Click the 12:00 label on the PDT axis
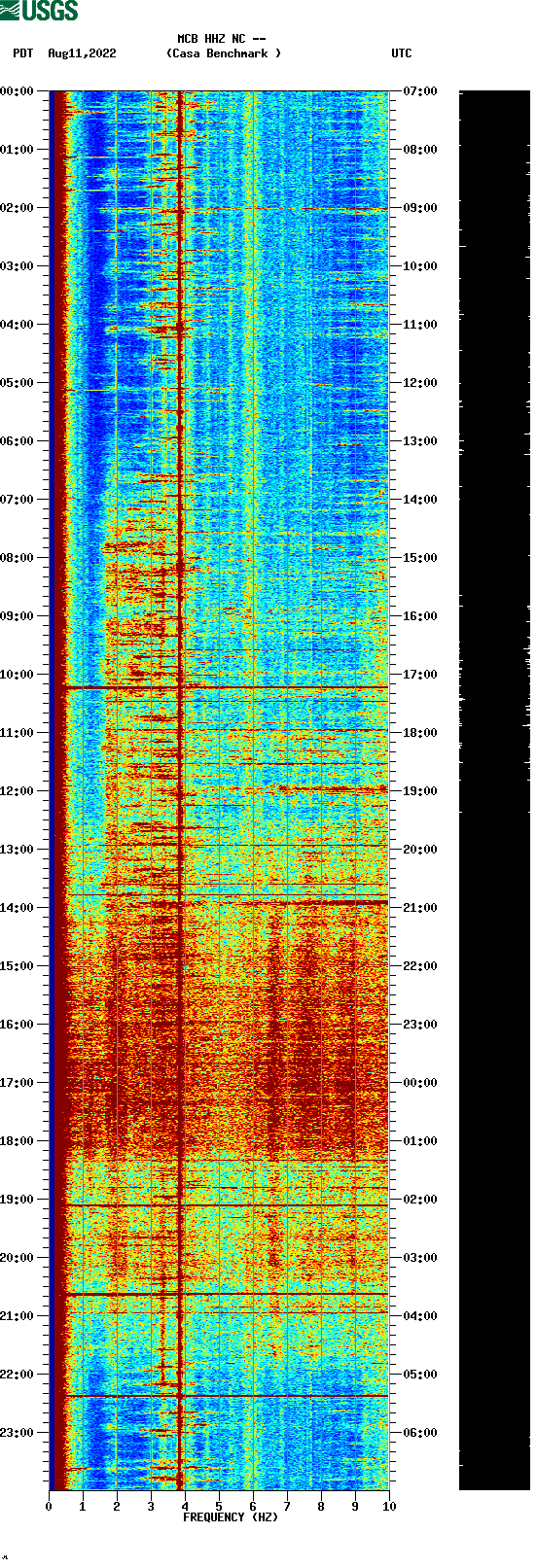Image resolution: width=537 pixels, height=1568 pixels. pyautogui.click(x=18, y=791)
